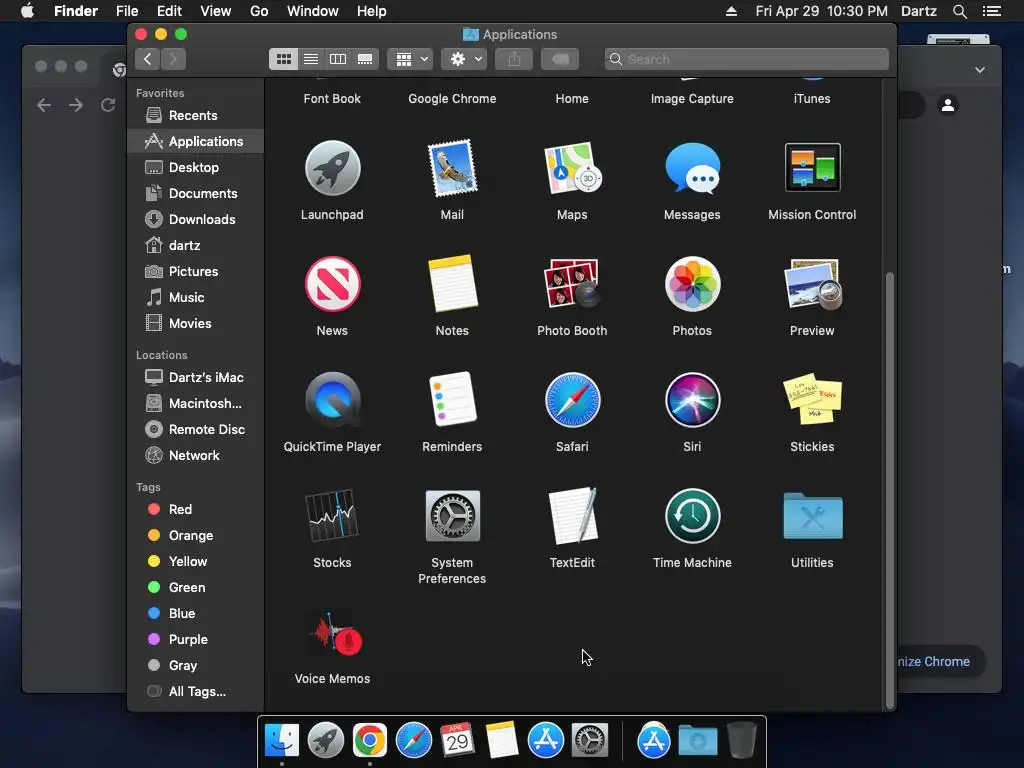Open the Photo Booth app icon

click(x=572, y=284)
